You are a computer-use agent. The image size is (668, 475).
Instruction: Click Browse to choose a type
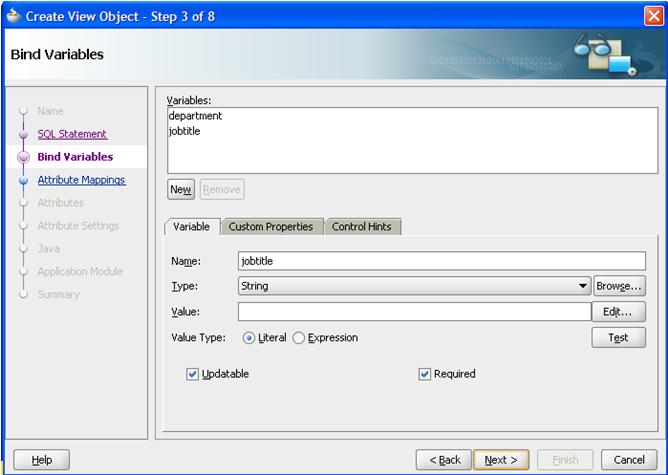(619, 286)
